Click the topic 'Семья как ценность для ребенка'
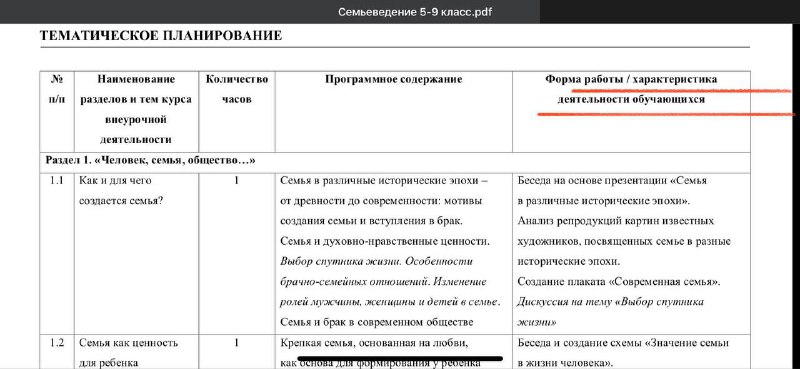This screenshot has height=369, width=800. pos(129,353)
